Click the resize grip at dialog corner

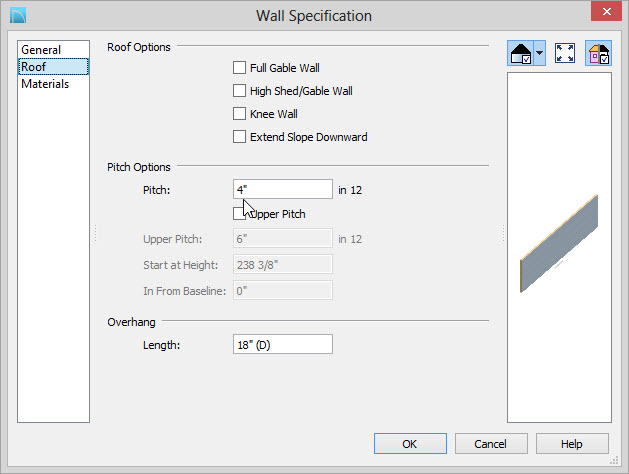[614, 460]
